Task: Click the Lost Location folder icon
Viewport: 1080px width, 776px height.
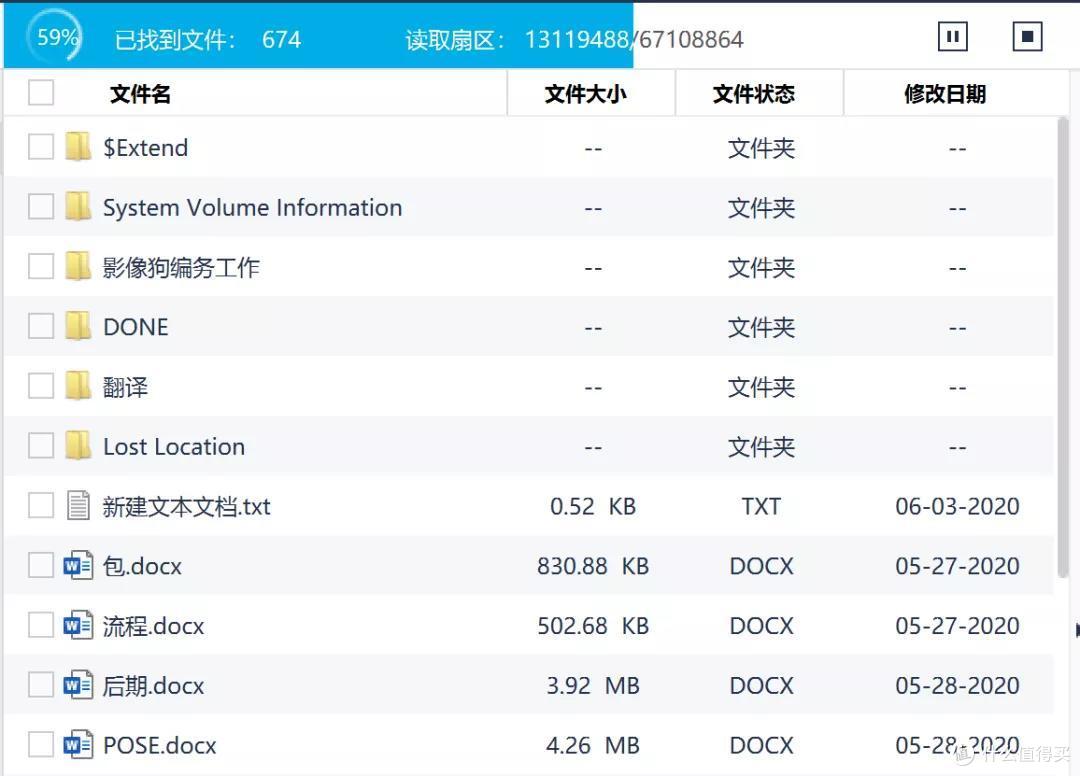Action: pyautogui.click(x=78, y=445)
